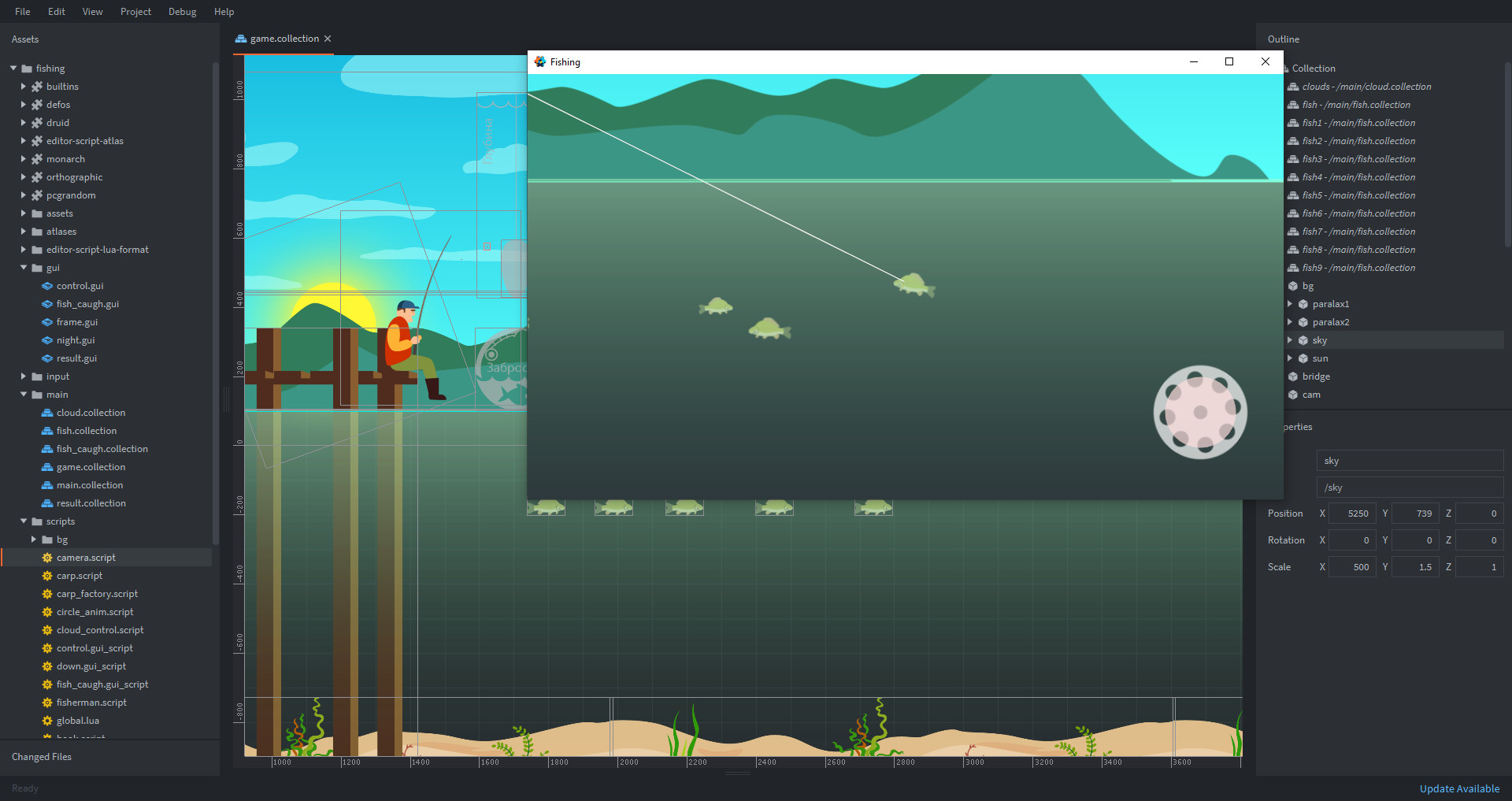Expand the paralax1 node in Outline
This screenshot has height=801, width=1512.
[1291, 303]
